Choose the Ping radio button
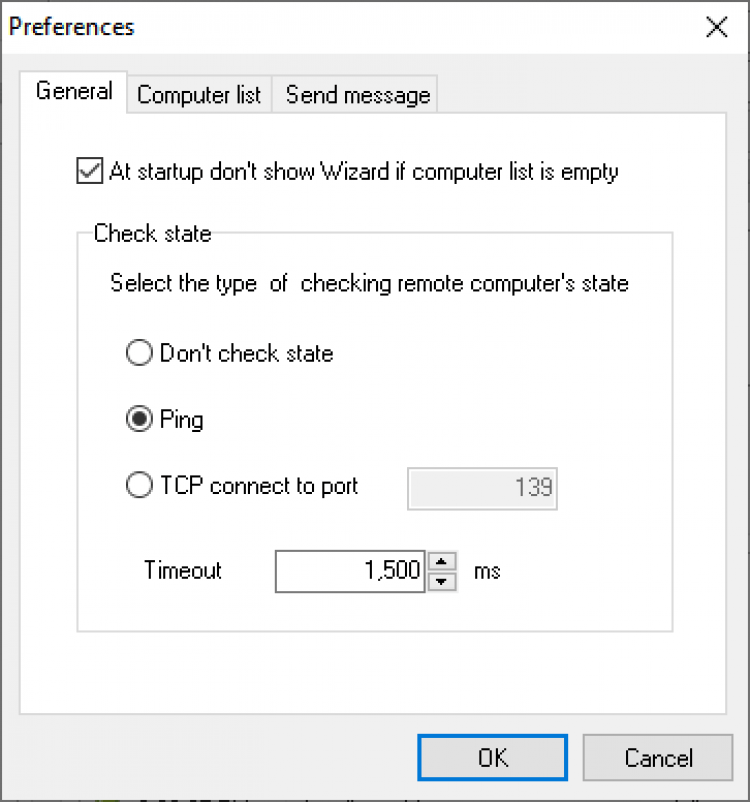Viewport: 750px width, 802px height. pos(139,420)
